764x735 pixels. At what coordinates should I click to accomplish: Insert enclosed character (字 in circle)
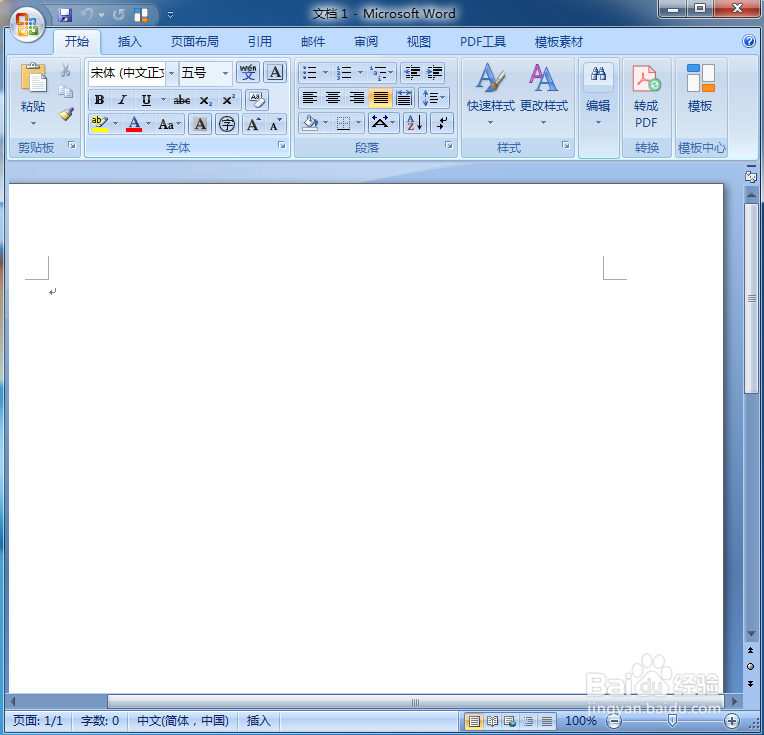click(x=227, y=124)
